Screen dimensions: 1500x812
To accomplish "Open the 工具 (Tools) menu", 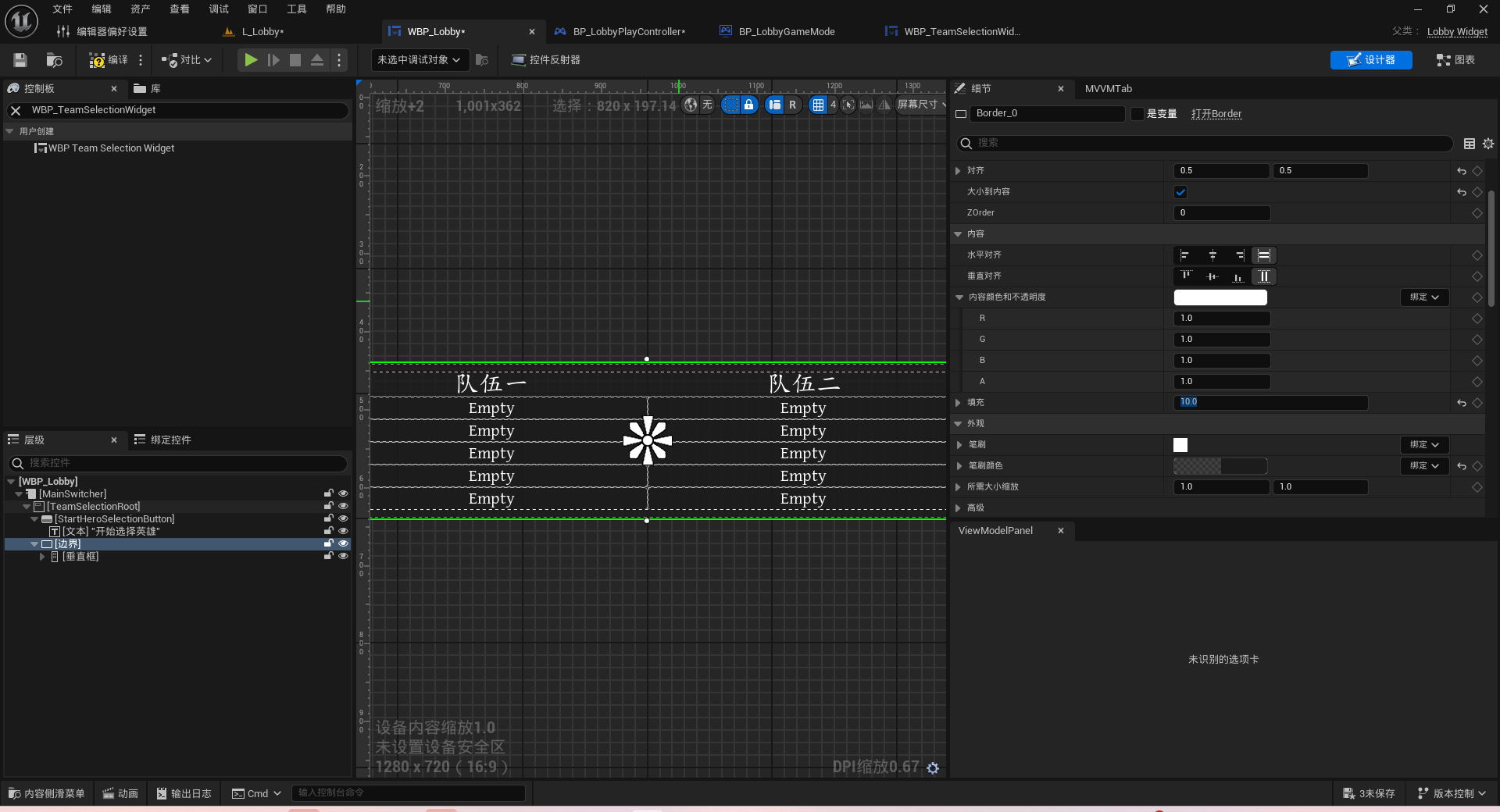I will [x=297, y=9].
